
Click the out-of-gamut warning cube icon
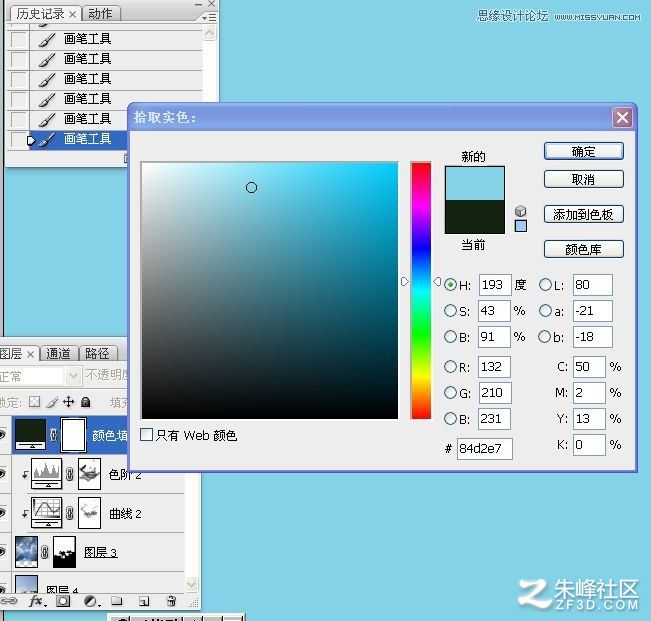(520, 211)
